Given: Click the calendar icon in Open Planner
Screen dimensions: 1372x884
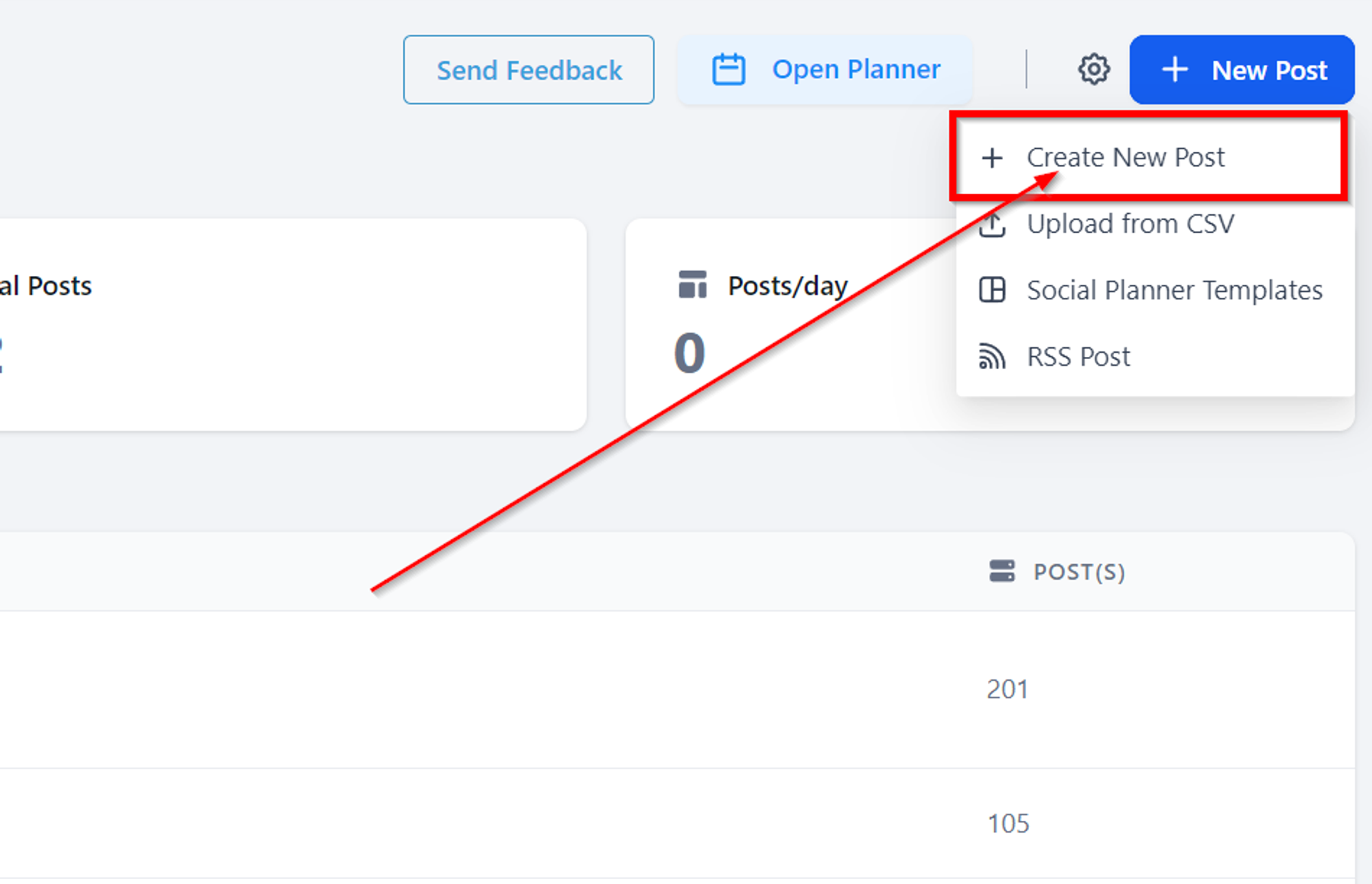Looking at the screenshot, I should (x=729, y=69).
